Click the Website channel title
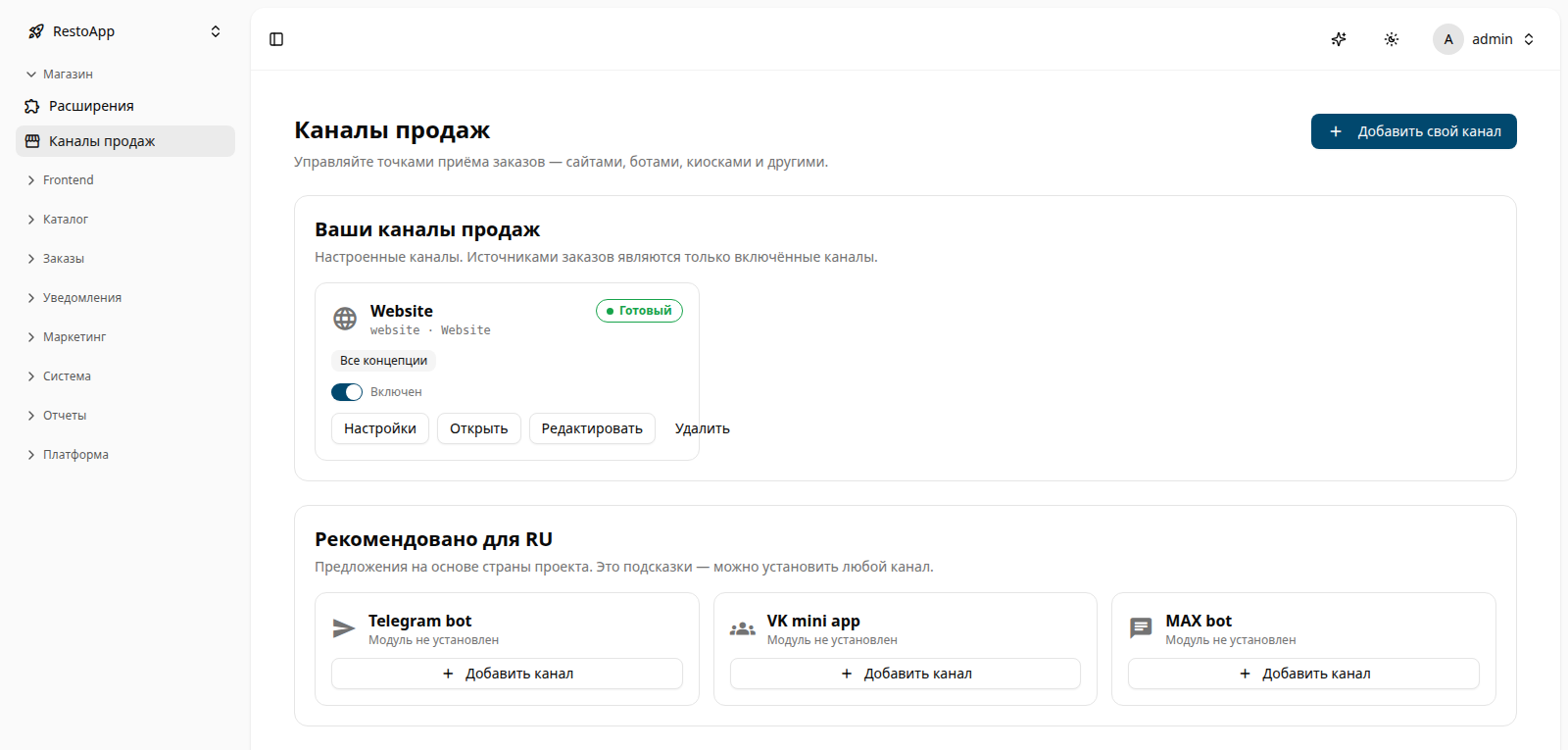This screenshot has height=750, width=1568. tap(402, 311)
